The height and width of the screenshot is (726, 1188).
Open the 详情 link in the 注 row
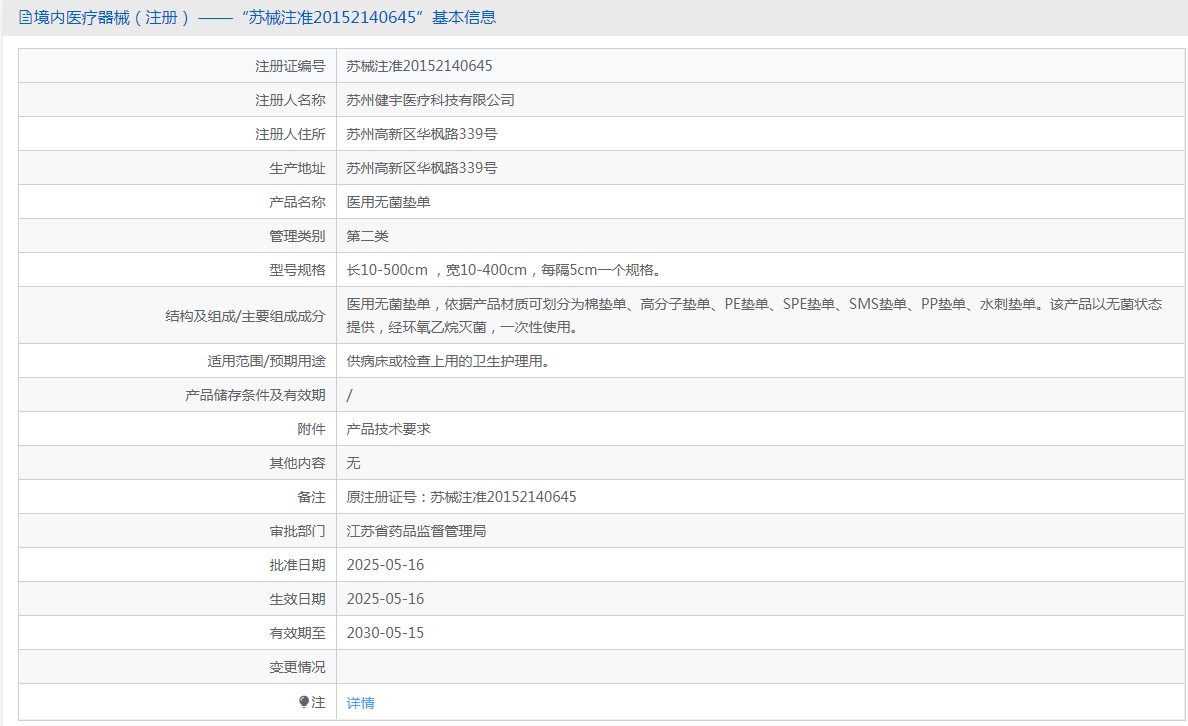tap(360, 703)
